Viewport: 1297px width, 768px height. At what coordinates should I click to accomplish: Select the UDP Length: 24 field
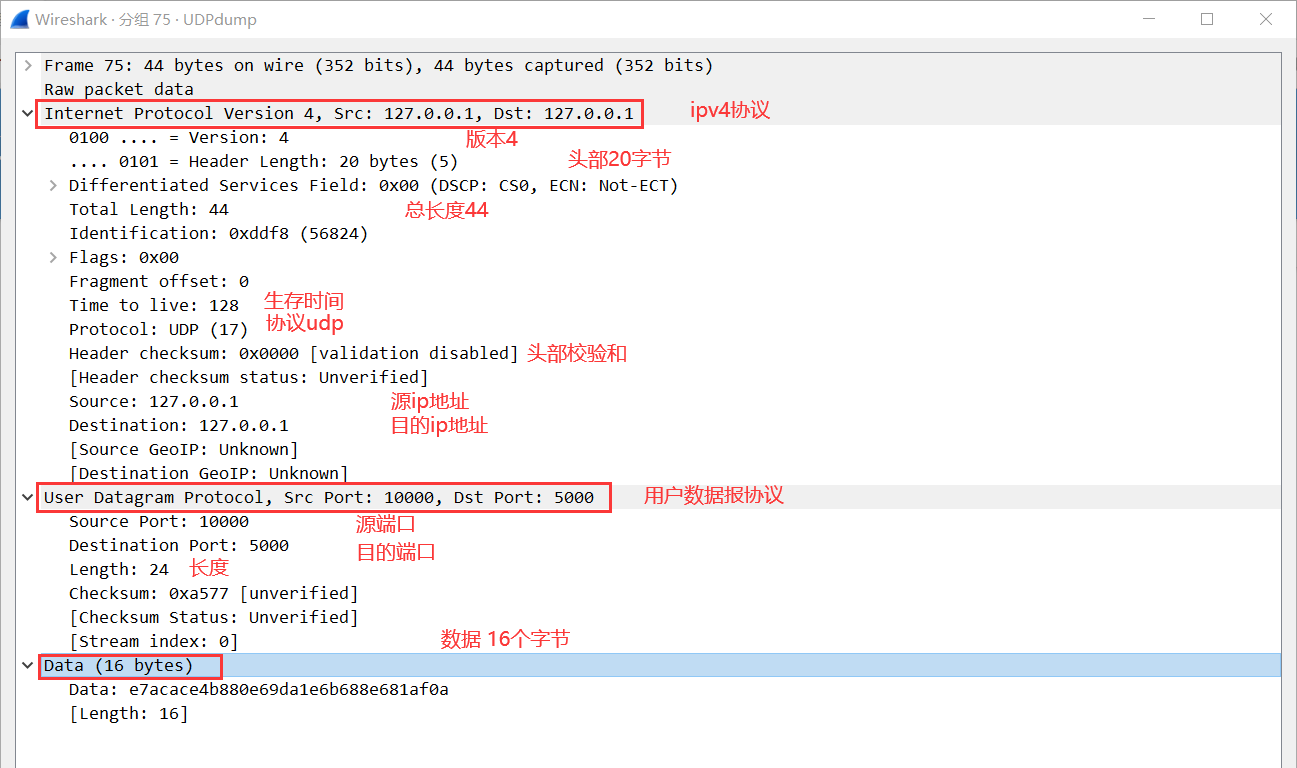(119, 569)
